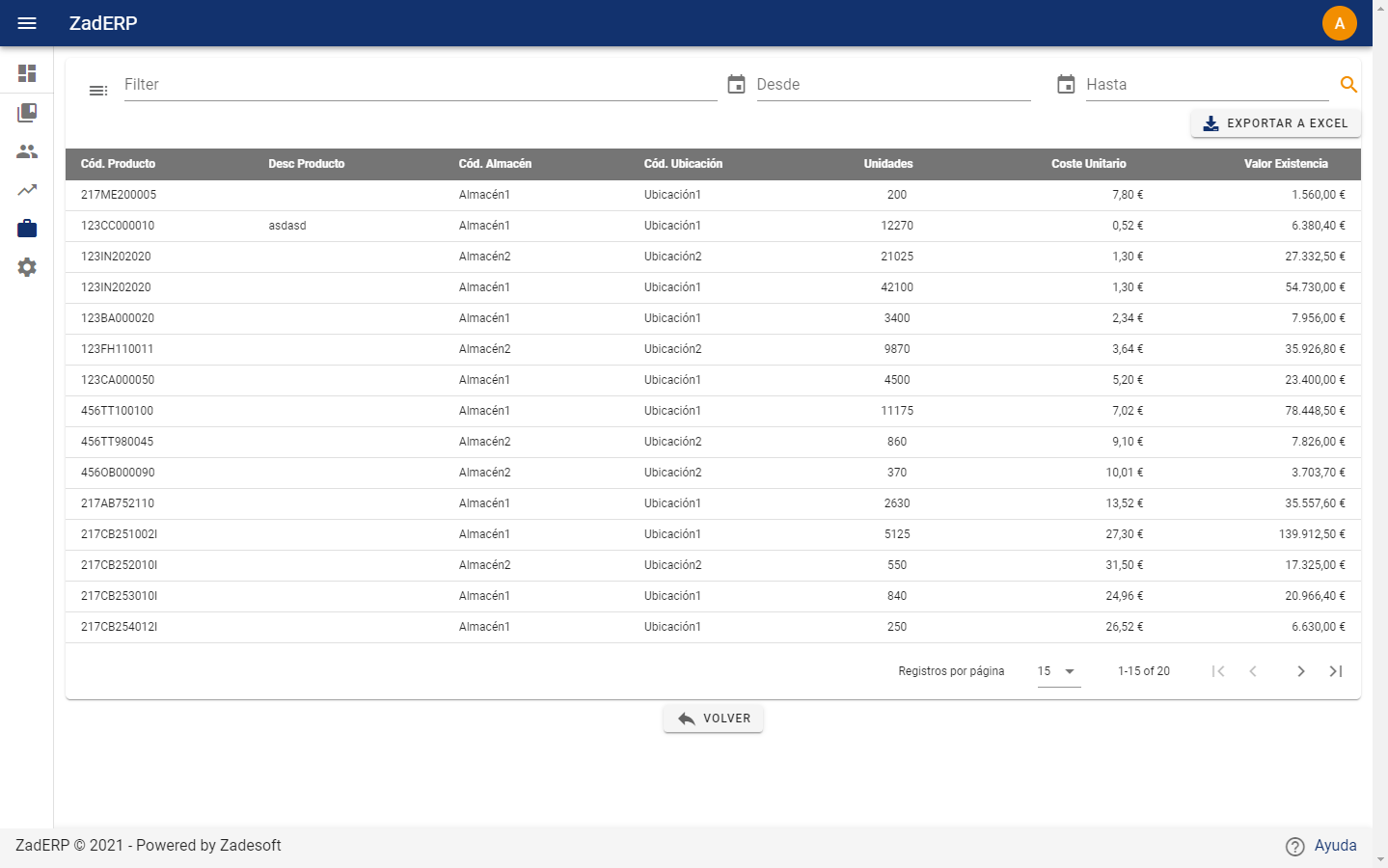1388x868 pixels.
Task: Open the Desde calendar picker icon
Action: (x=736, y=85)
